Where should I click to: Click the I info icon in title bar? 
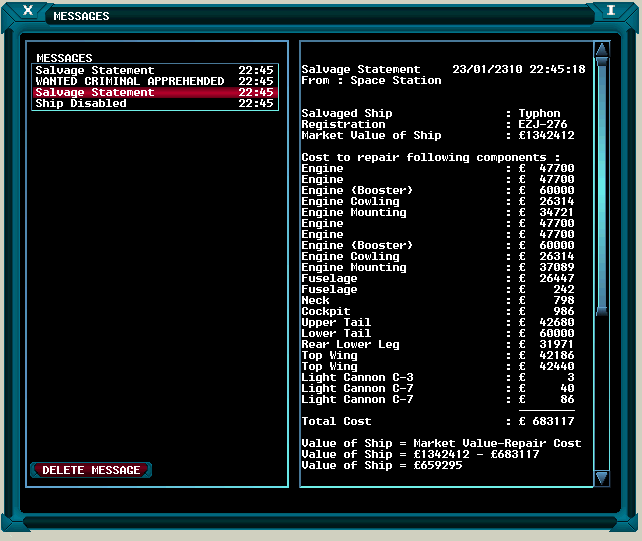[610, 11]
